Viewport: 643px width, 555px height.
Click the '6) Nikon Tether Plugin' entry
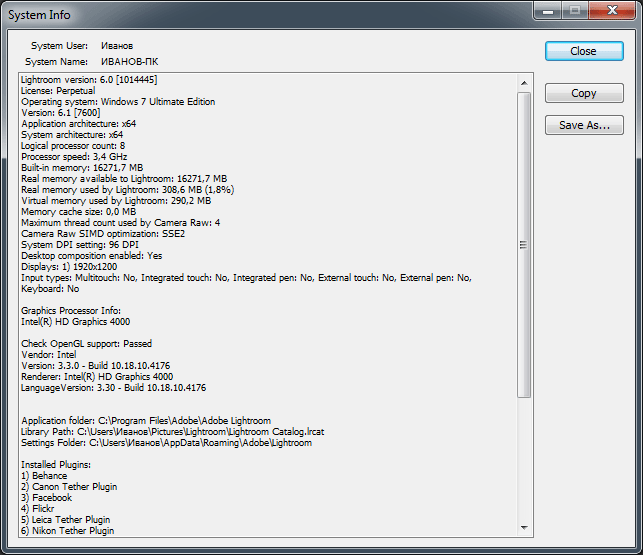pos(68,531)
